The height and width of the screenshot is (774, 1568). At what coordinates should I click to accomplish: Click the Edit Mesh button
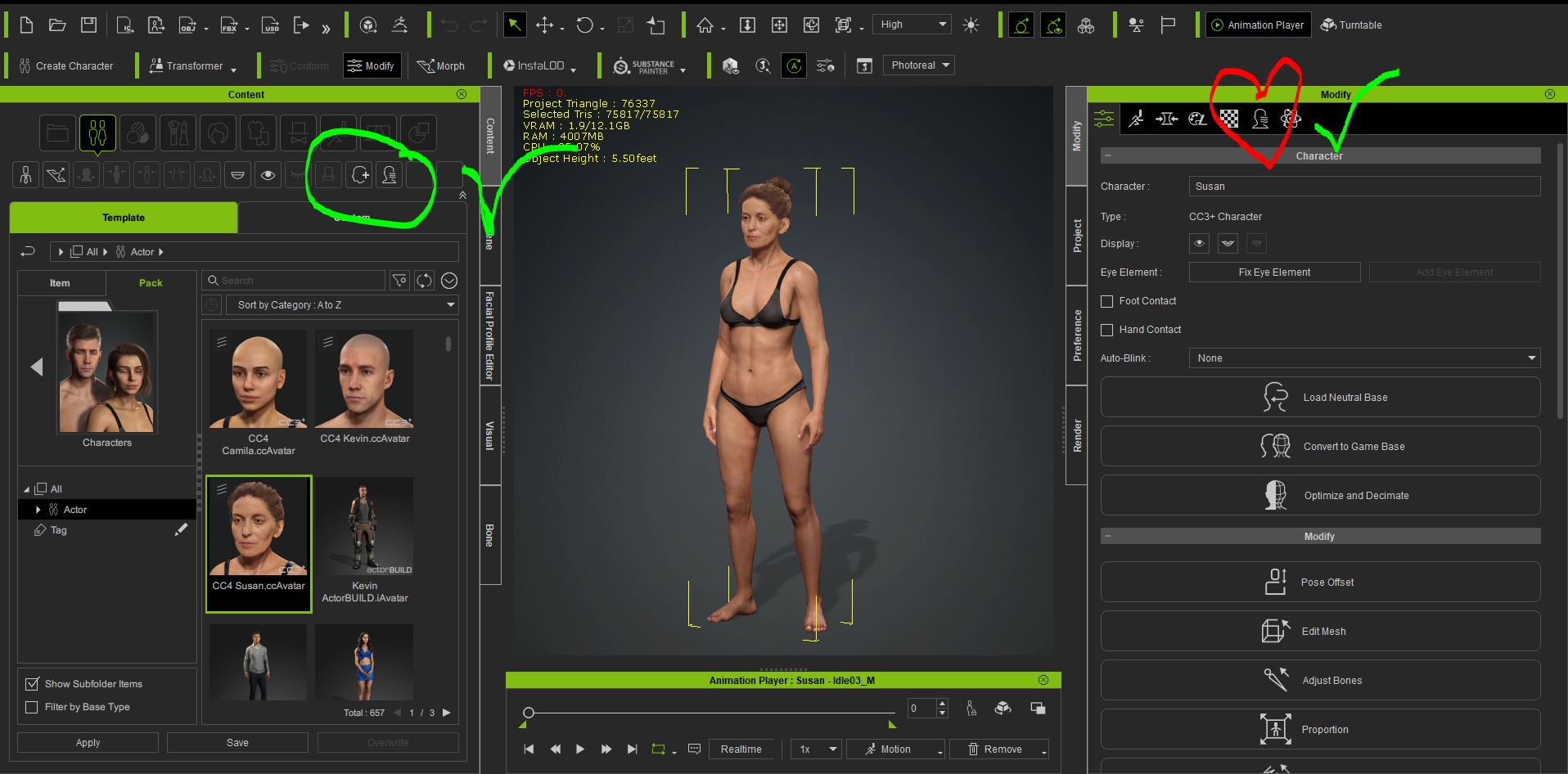[1320, 632]
